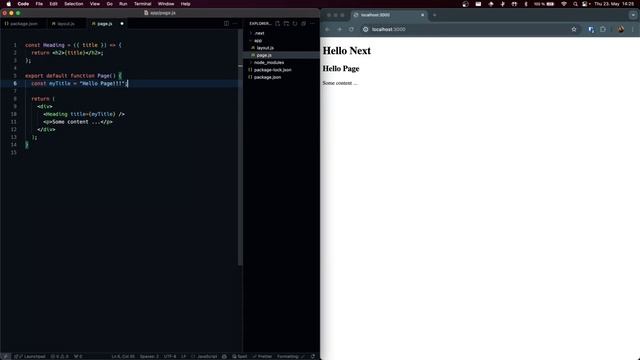Viewport: 640px width, 360px height.
Task: Open Explorer views and more actions
Action: click(x=312, y=24)
